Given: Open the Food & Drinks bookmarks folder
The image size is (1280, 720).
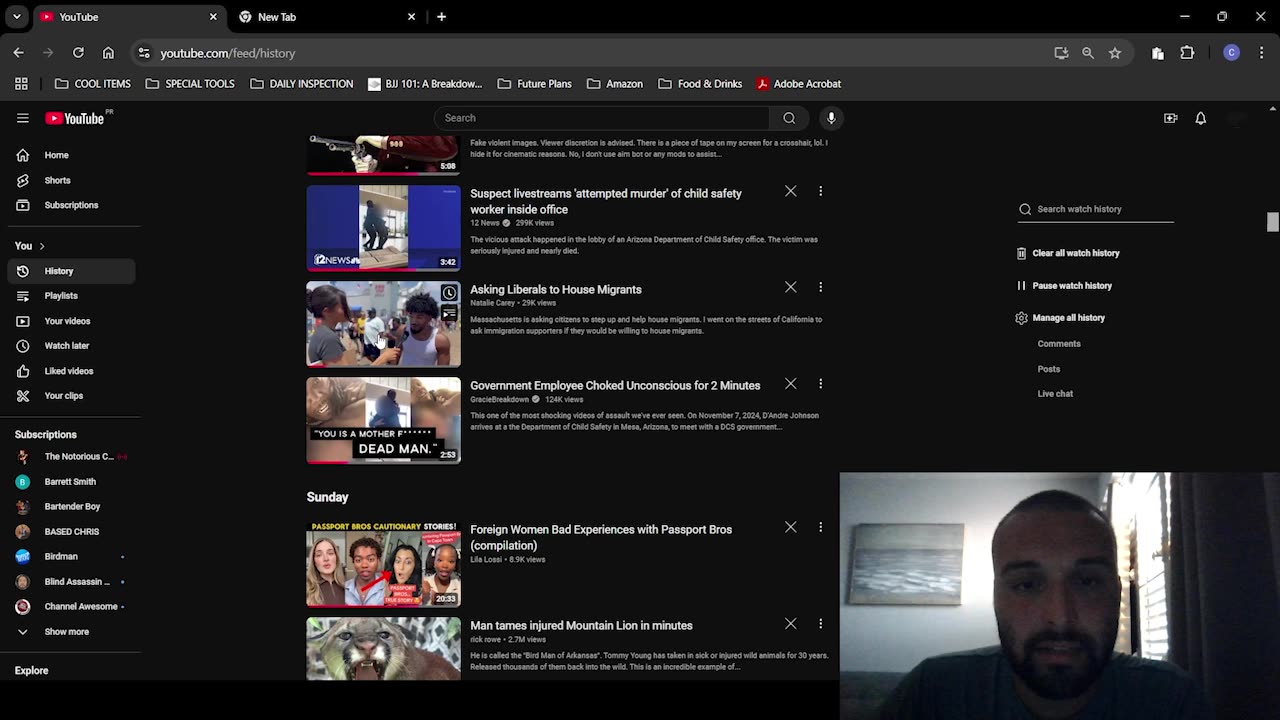Looking at the screenshot, I should [x=699, y=84].
